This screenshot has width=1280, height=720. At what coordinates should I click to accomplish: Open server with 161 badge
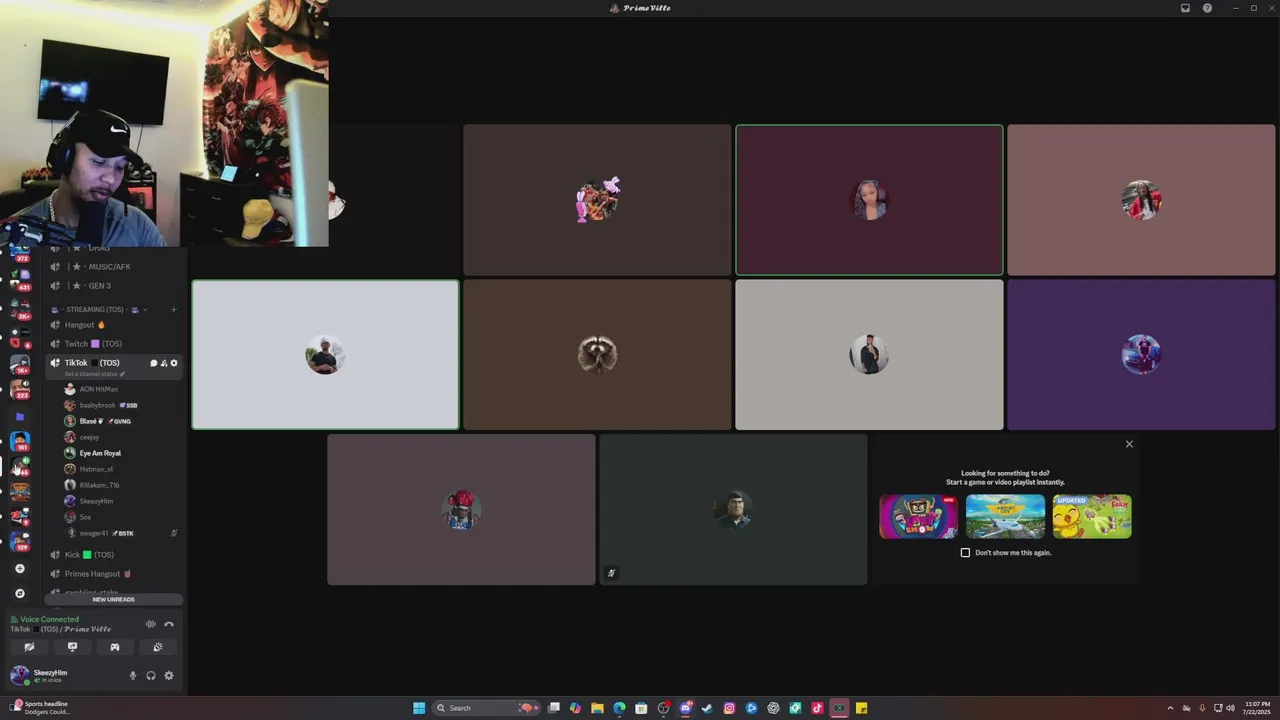[x=19, y=441]
